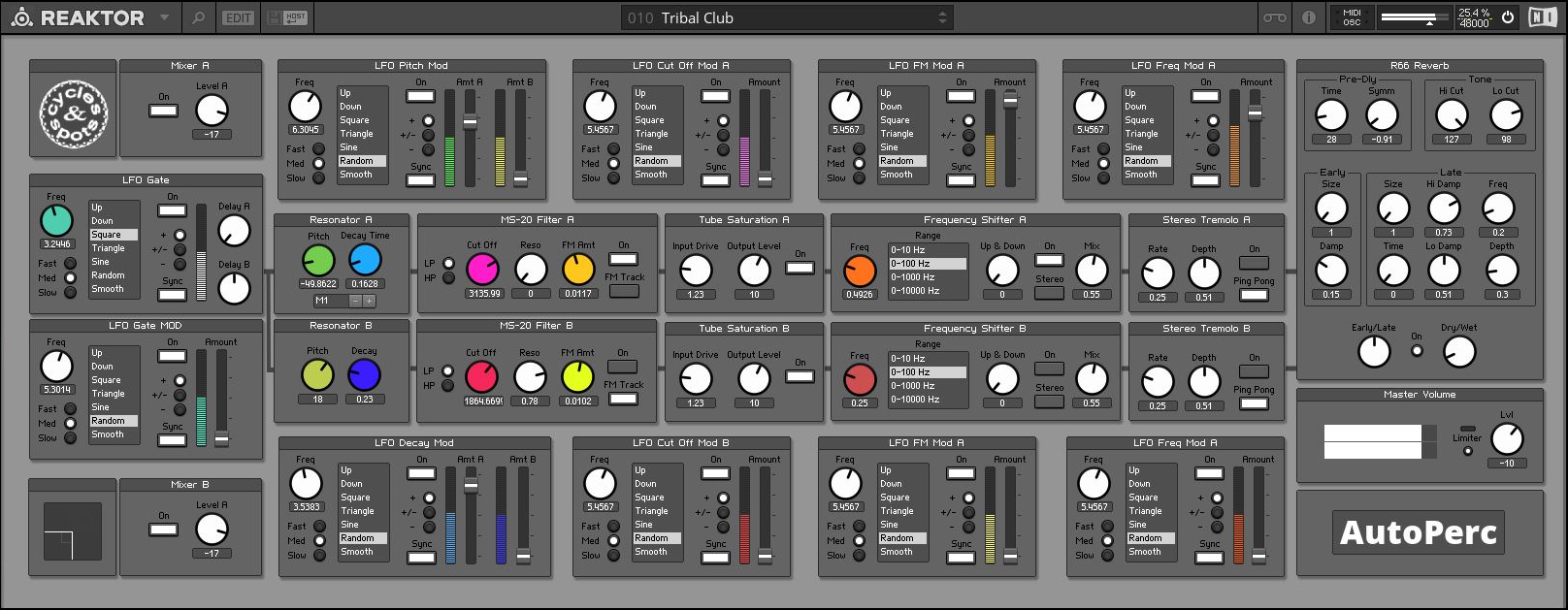Screen dimensions: 1568x610
Task: Click the Lvl knob in Master Volume
Action: coord(1507,440)
